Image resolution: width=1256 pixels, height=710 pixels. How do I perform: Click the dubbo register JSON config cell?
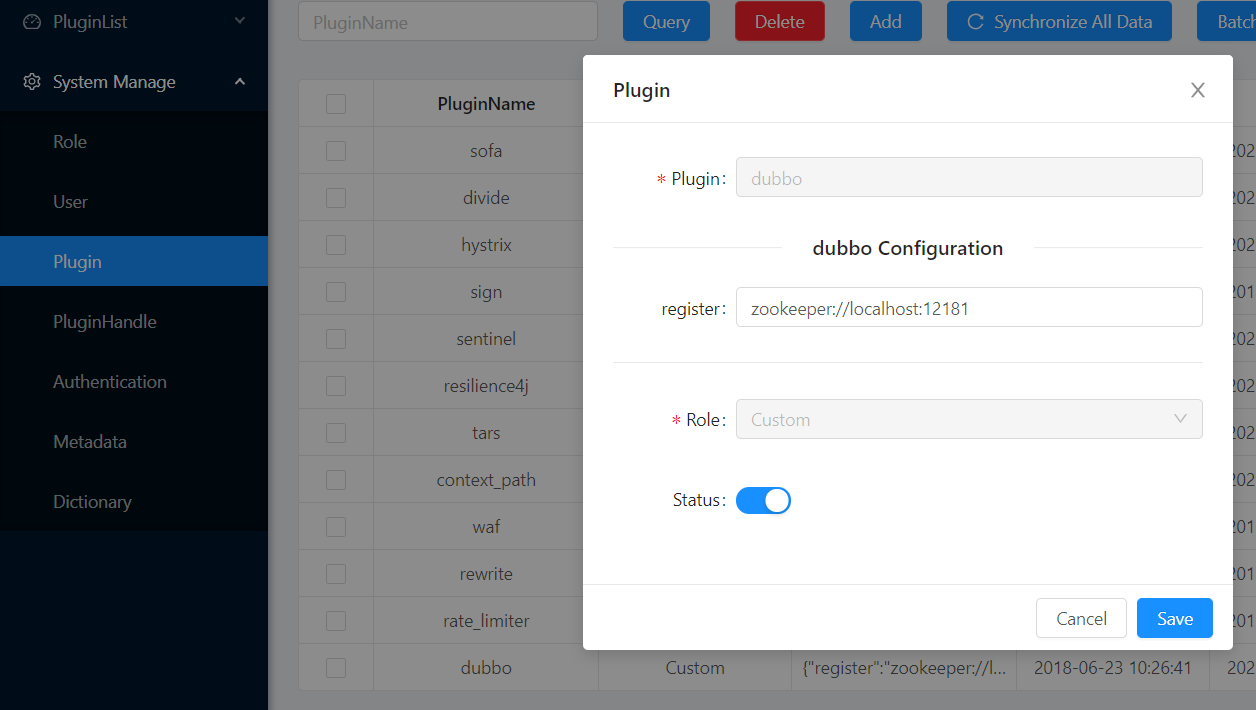(904, 668)
